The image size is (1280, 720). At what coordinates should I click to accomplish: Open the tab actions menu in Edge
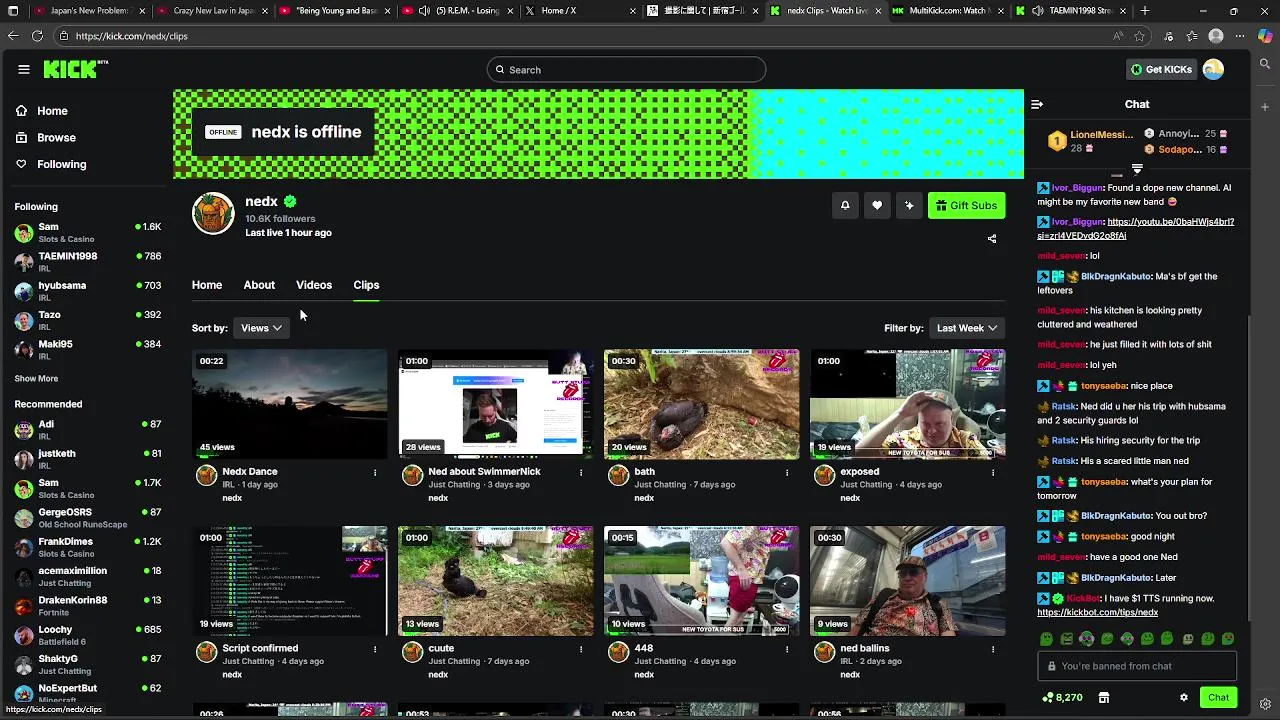[13, 11]
